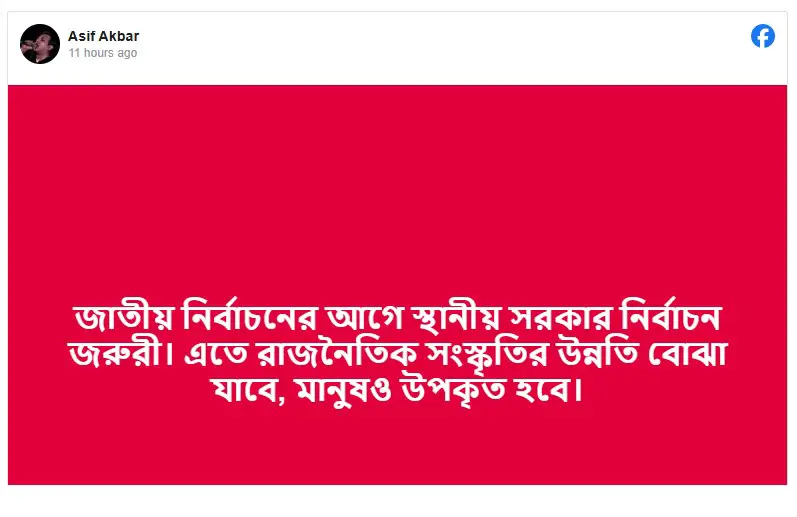Open the "11 hours ago" timestamp link
This screenshot has height=517, width=797.
[x=103, y=53]
